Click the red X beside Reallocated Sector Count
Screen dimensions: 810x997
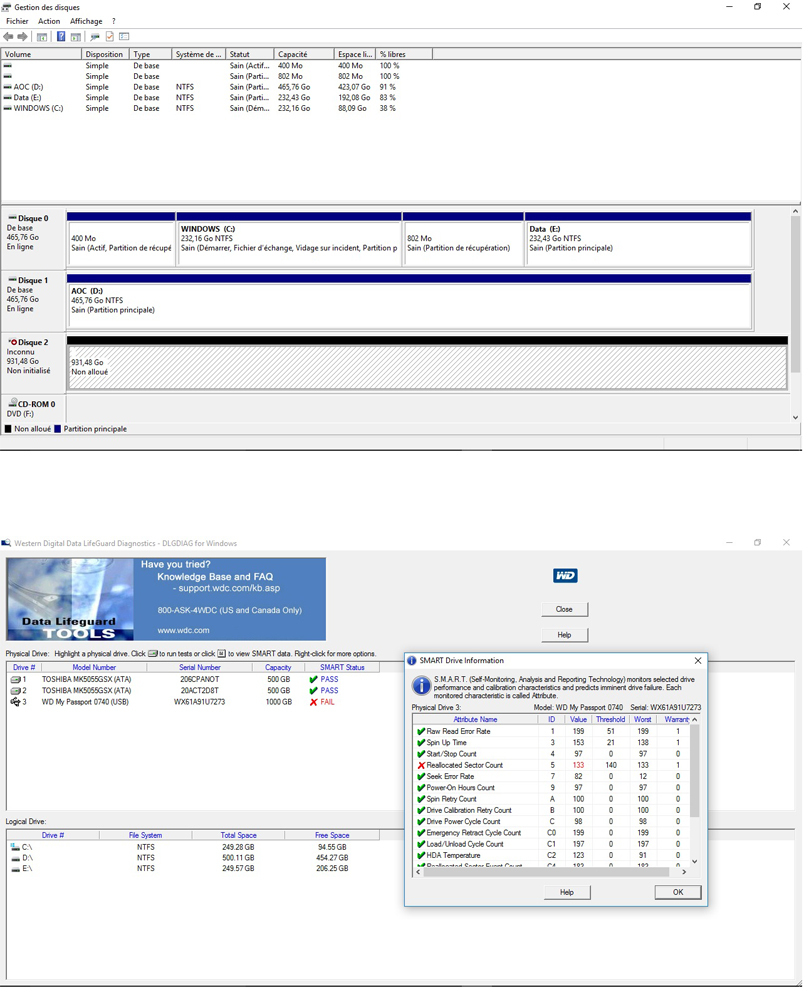tap(421, 766)
